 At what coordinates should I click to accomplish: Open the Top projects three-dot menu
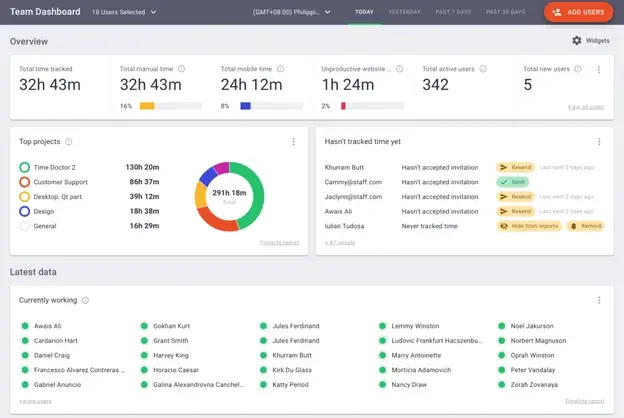click(293, 142)
